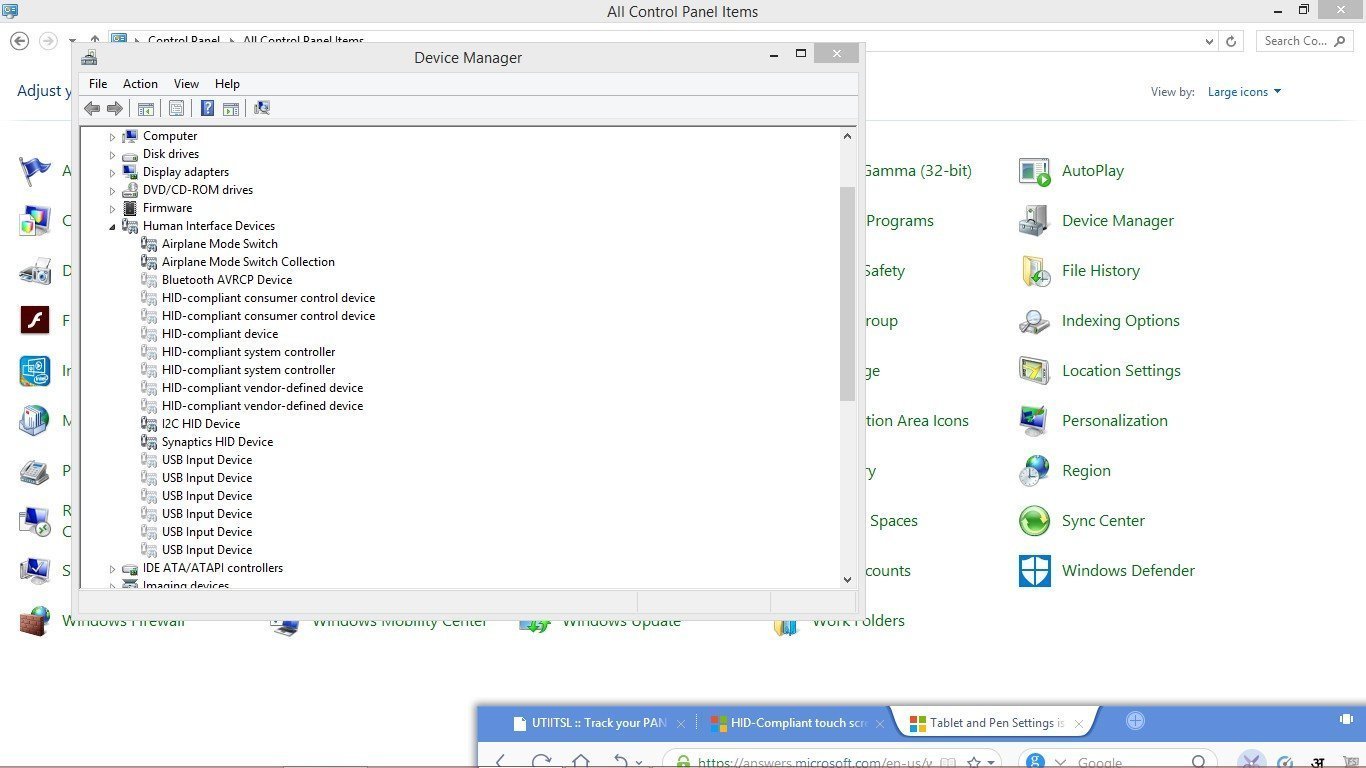Expand the Computer node
Screen dimensions: 1366x768
pos(113,137)
